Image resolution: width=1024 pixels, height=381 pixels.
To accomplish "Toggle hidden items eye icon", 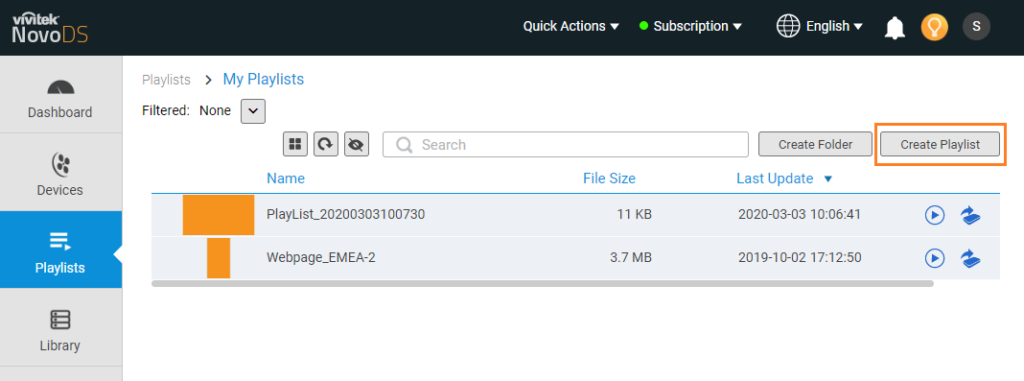I will [x=357, y=144].
